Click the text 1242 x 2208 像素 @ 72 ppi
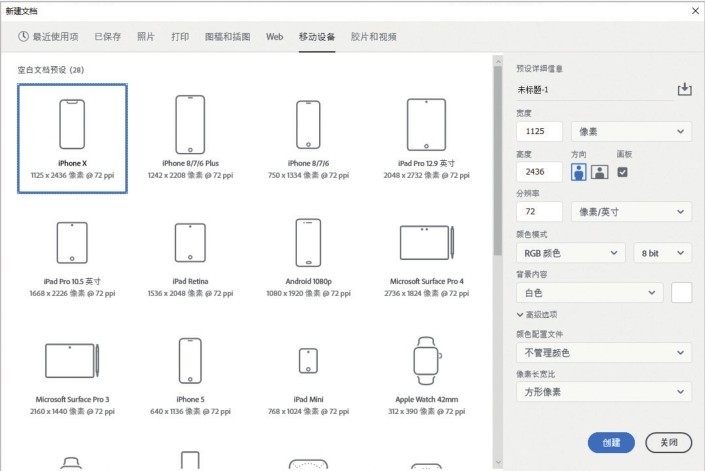Viewport: 705px width, 471px height. [x=190, y=175]
